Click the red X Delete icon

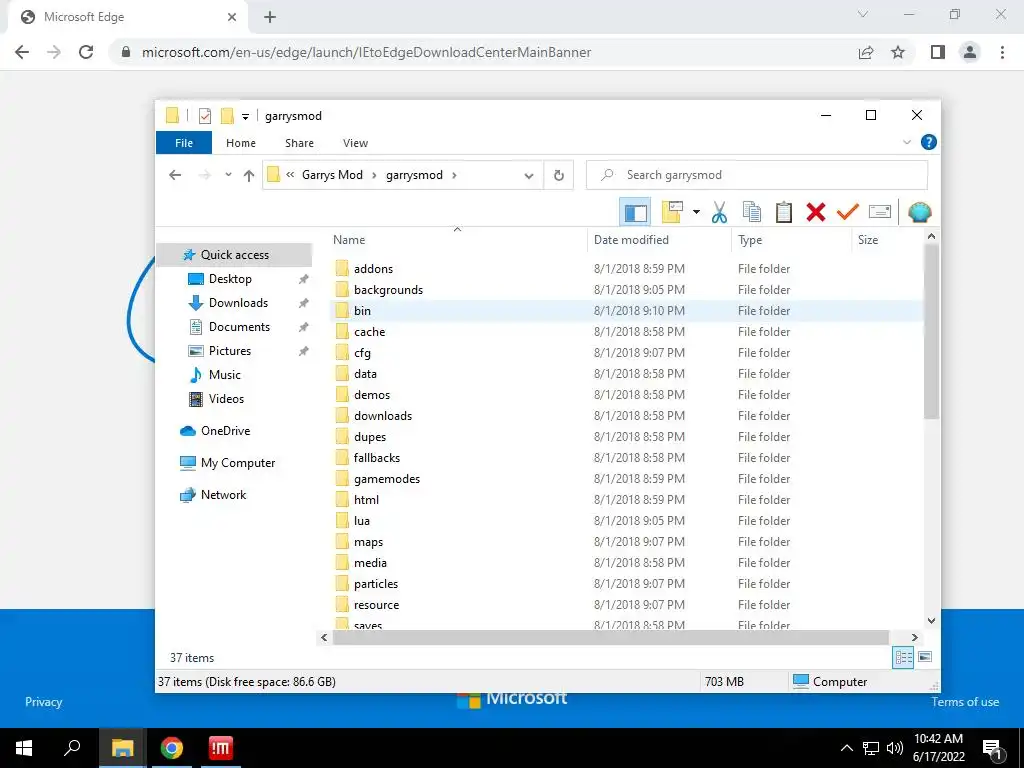tap(816, 212)
